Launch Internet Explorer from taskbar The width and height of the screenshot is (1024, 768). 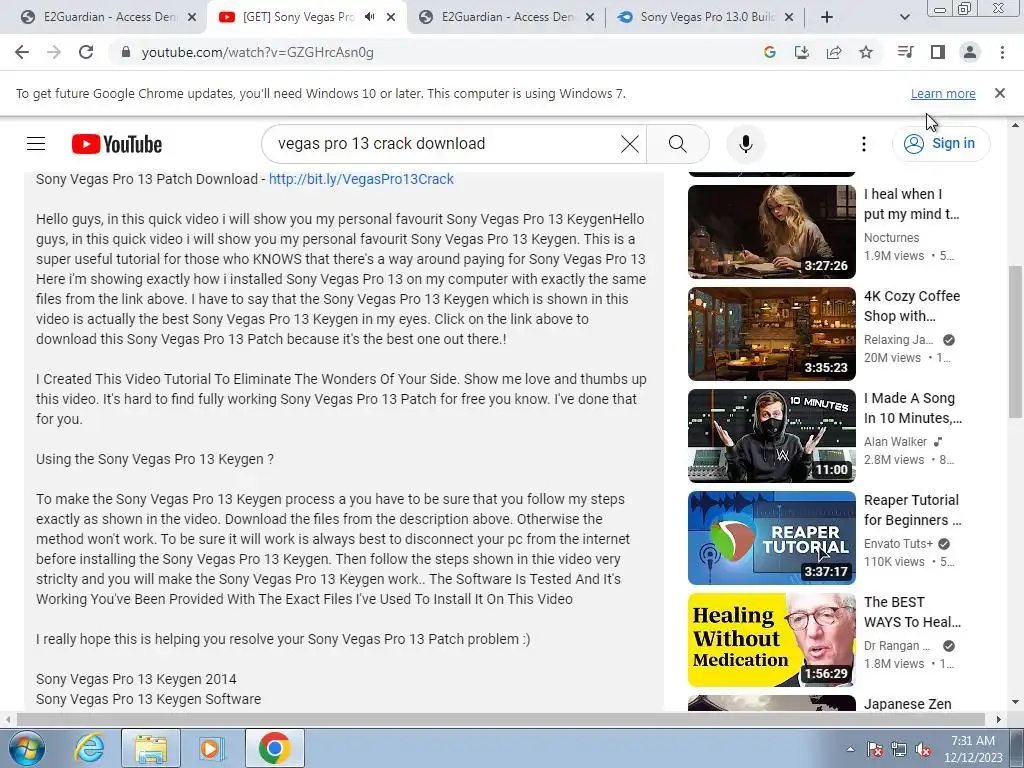pyautogui.click(x=89, y=748)
